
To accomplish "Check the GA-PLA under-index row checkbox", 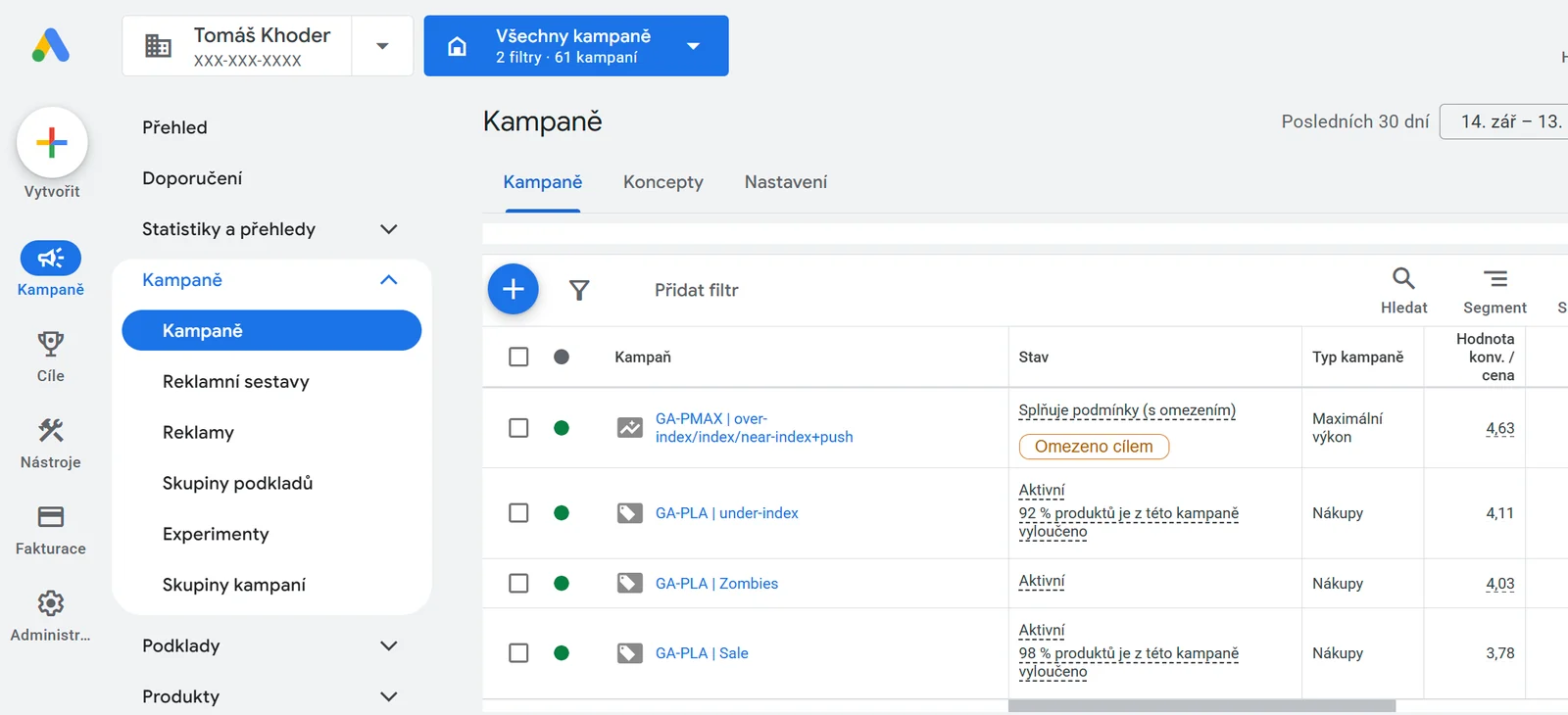I will [x=518, y=513].
